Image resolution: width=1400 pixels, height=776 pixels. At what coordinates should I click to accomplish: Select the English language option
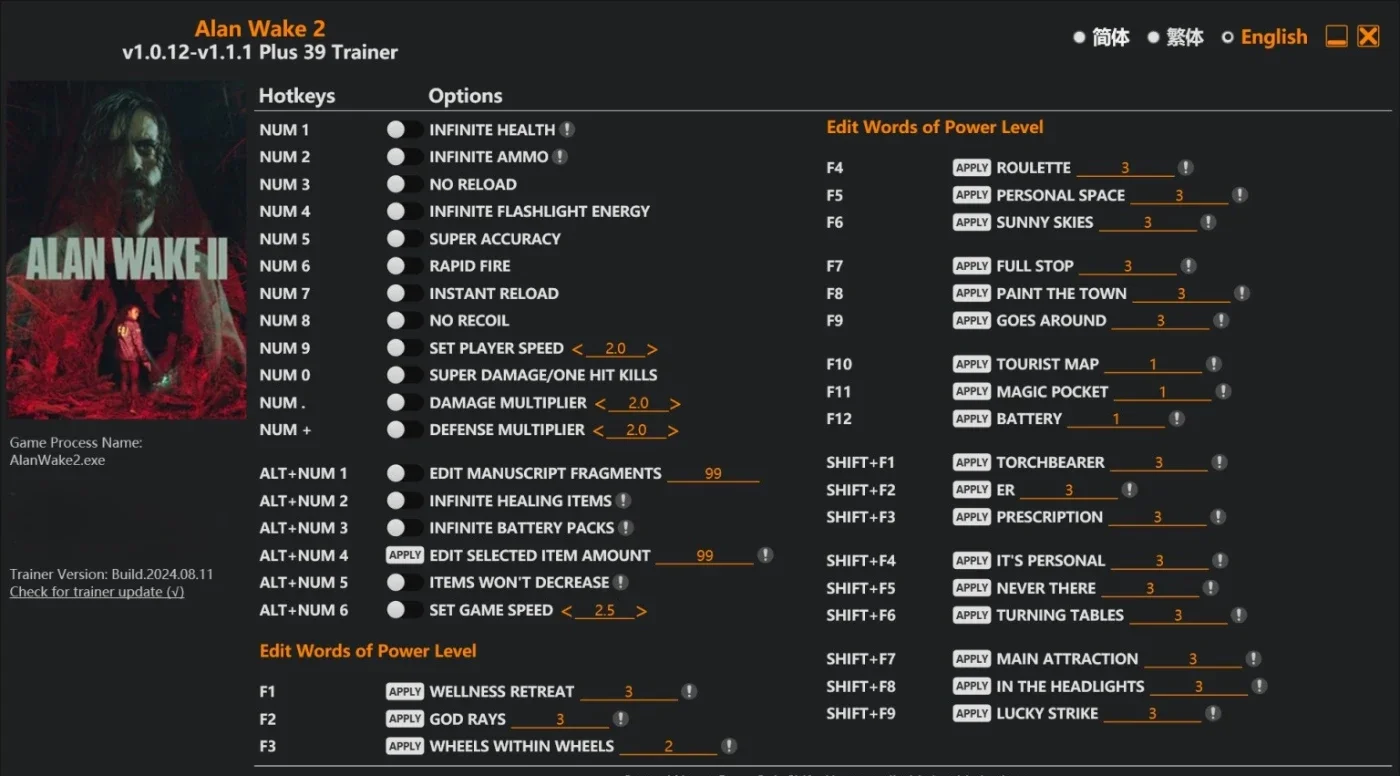click(1264, 37)
